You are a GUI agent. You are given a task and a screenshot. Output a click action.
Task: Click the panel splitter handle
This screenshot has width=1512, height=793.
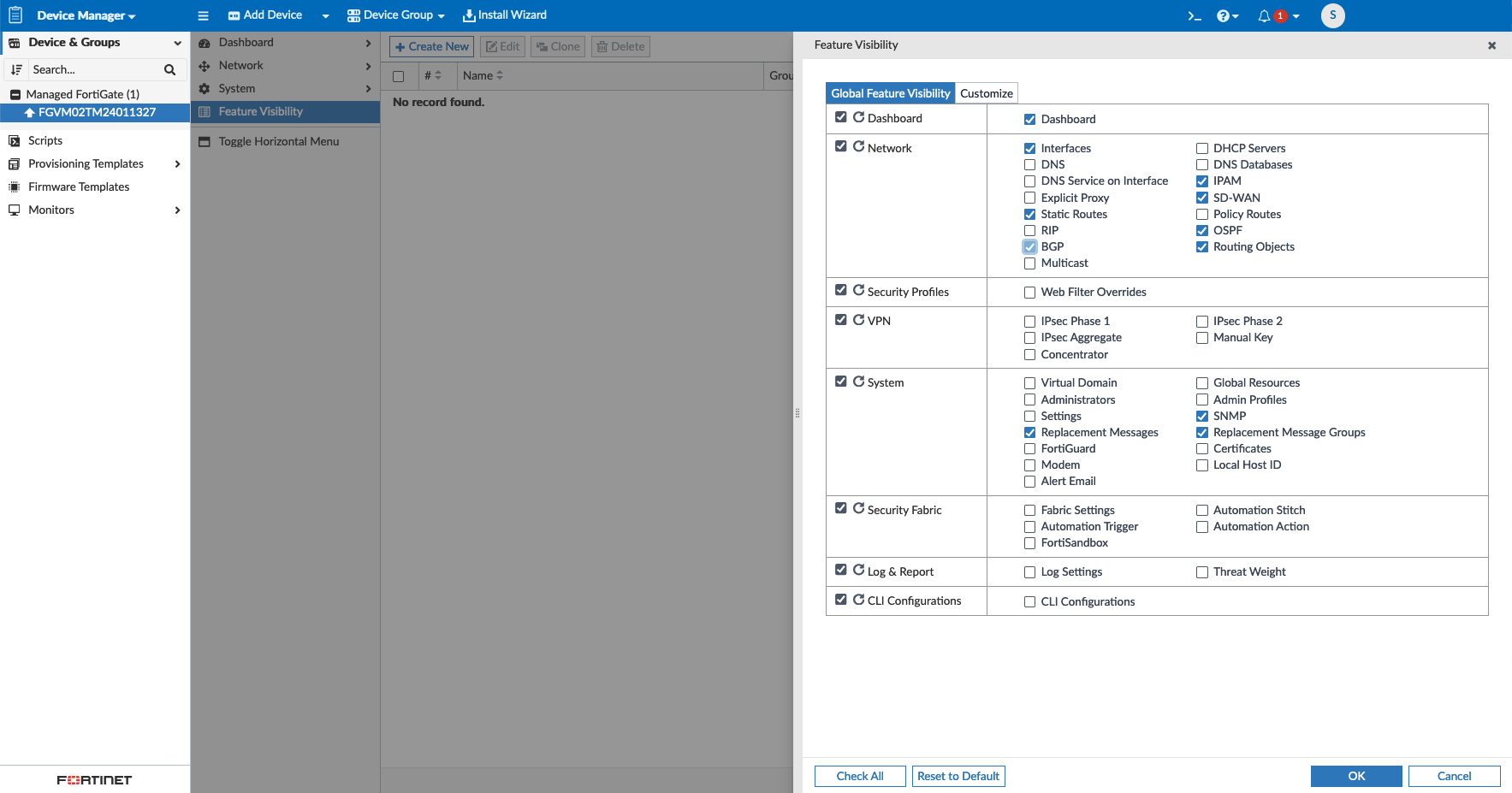(x=798, y=412)
